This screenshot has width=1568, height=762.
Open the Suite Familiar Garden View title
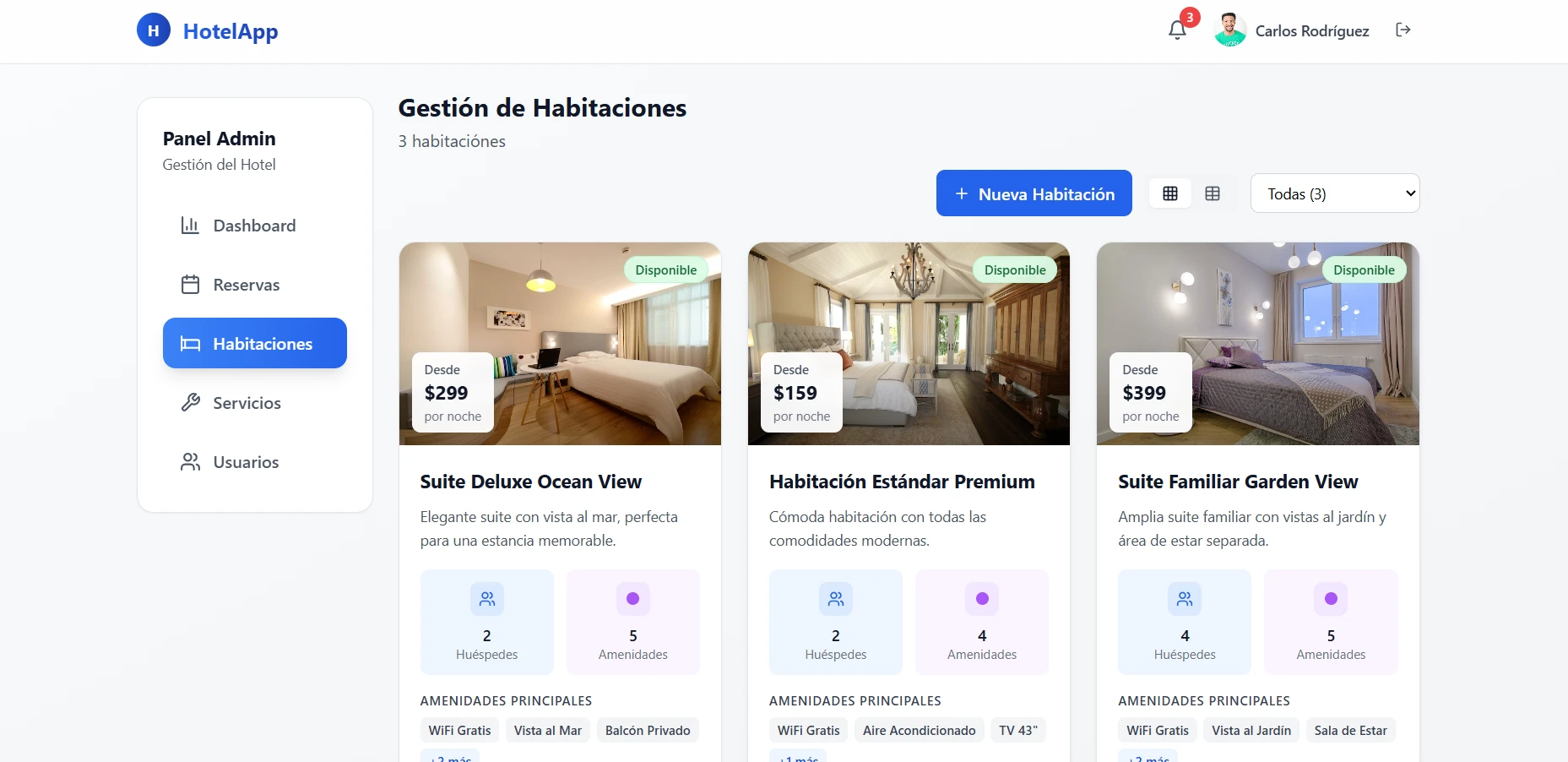click(1238, 482)
